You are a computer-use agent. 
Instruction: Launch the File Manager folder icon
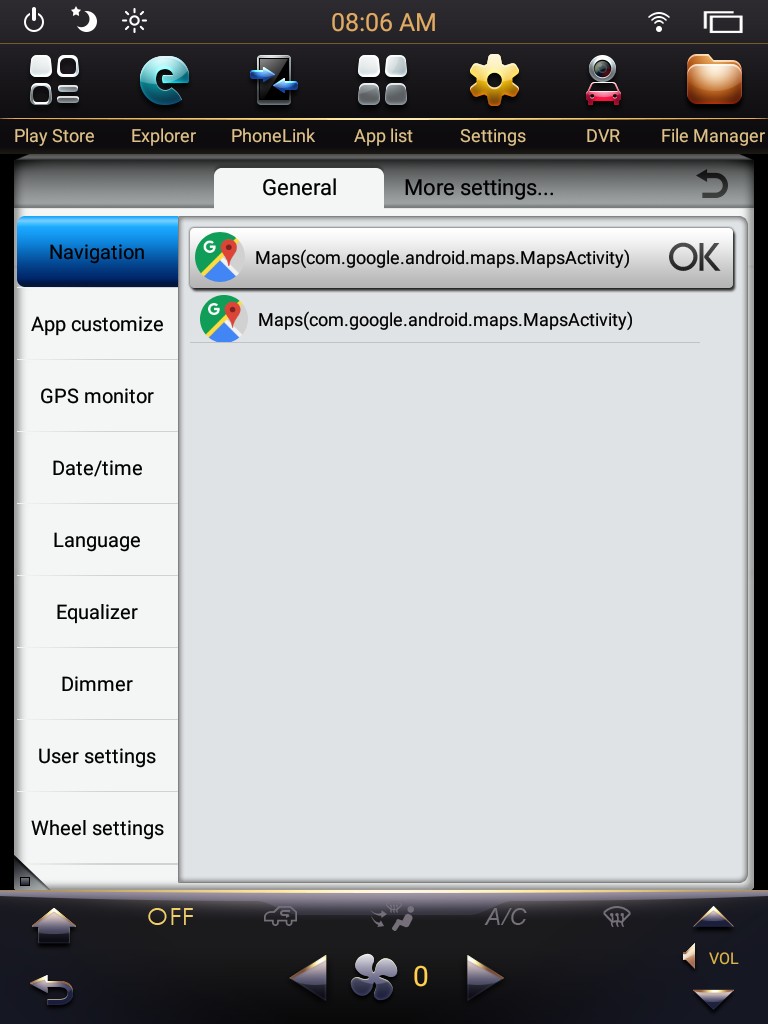[714, 80]
